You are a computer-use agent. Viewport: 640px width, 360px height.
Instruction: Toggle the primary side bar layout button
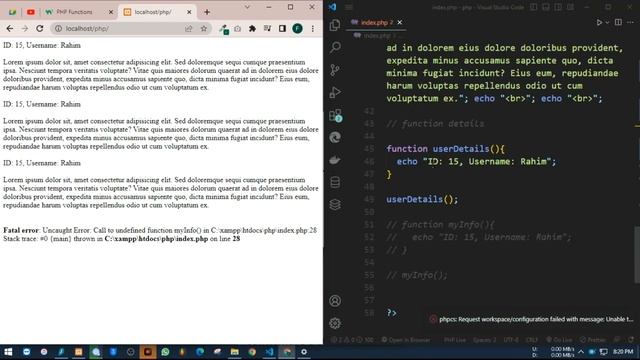(x=533, y=7)
